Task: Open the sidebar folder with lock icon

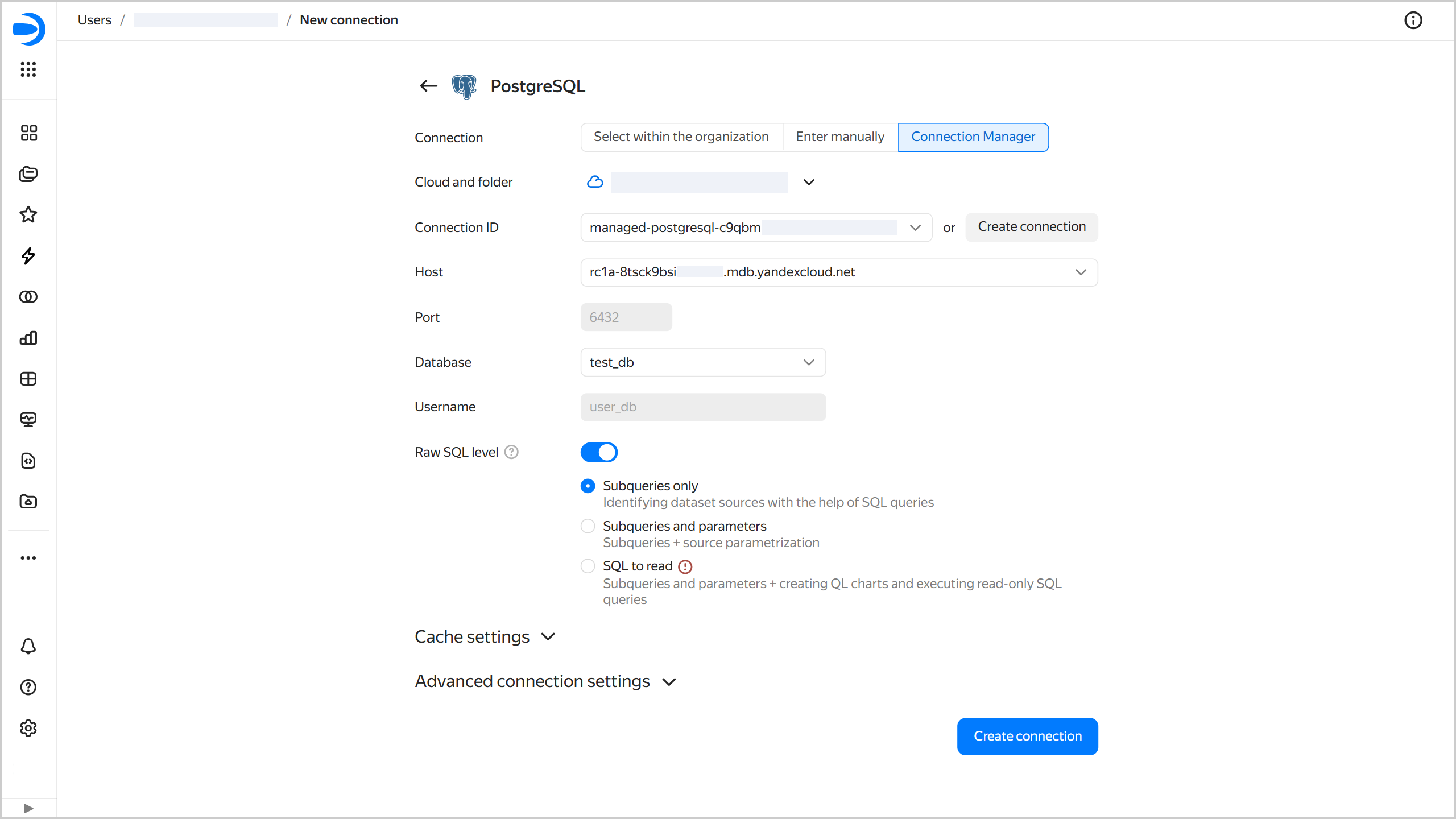Action: [x=28, y=502]
